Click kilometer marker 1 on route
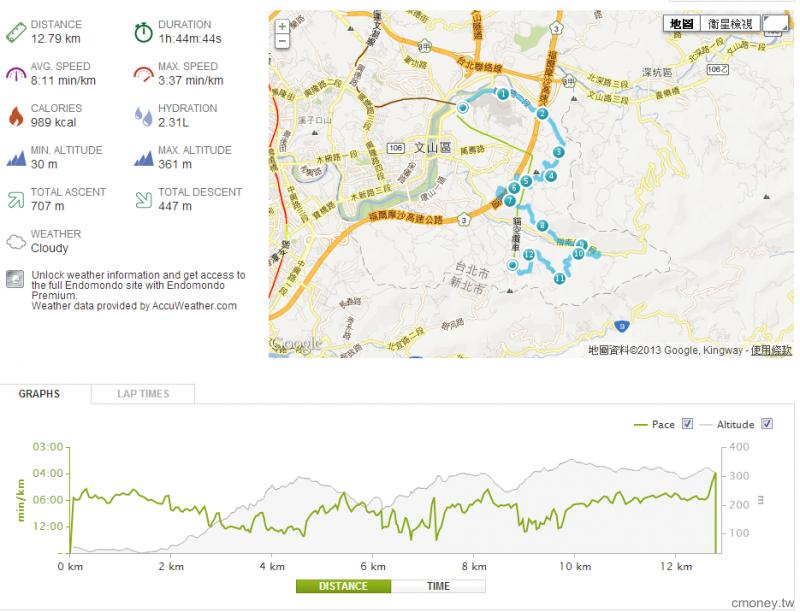The height and width of the screenshot is (612, 800). point(502,94)
